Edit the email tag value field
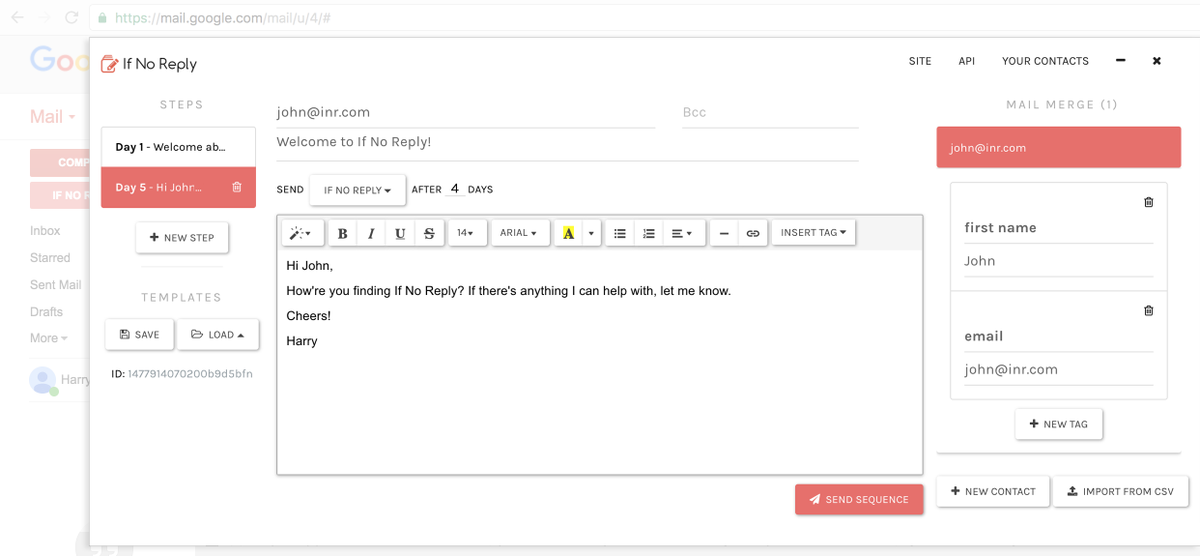 pos(1058,370)
